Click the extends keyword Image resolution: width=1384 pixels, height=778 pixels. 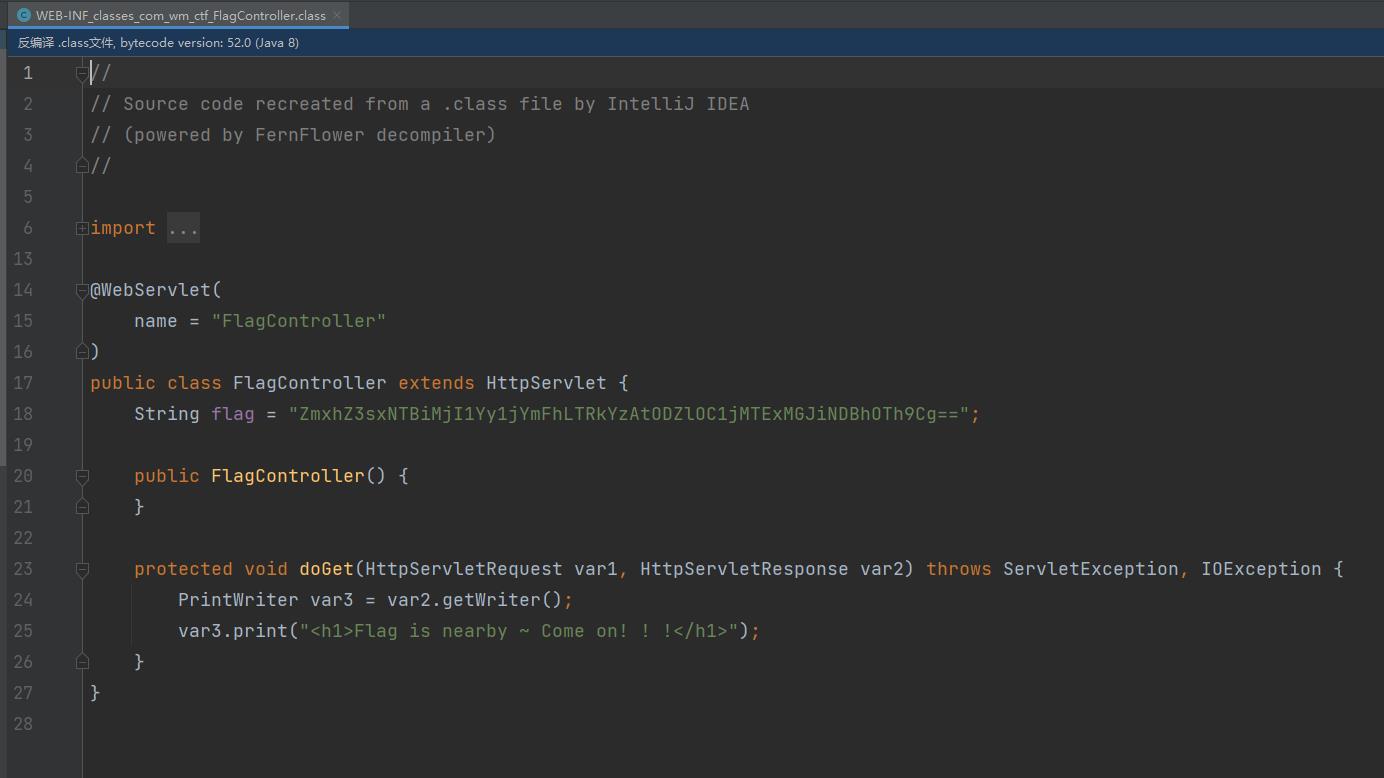436,383
